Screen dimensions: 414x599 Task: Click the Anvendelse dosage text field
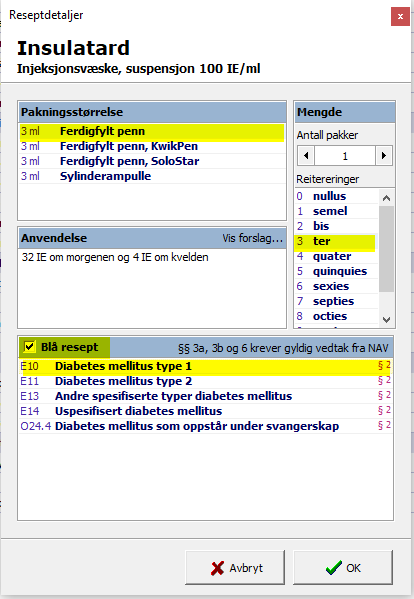(x=152, y=288)
